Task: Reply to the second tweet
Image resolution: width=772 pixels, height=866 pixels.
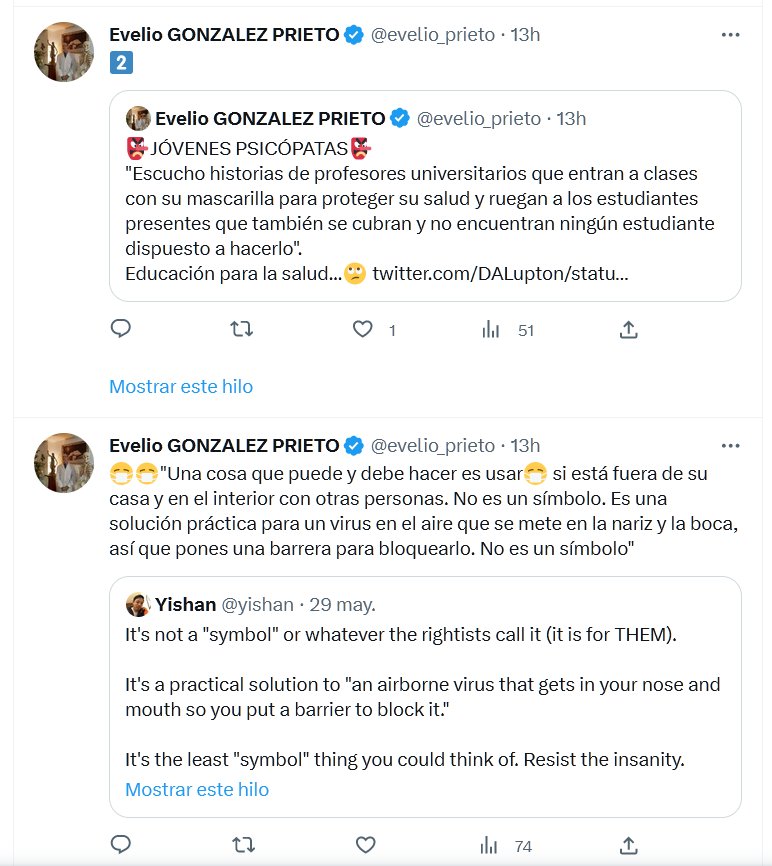Action: pos(121,846)
